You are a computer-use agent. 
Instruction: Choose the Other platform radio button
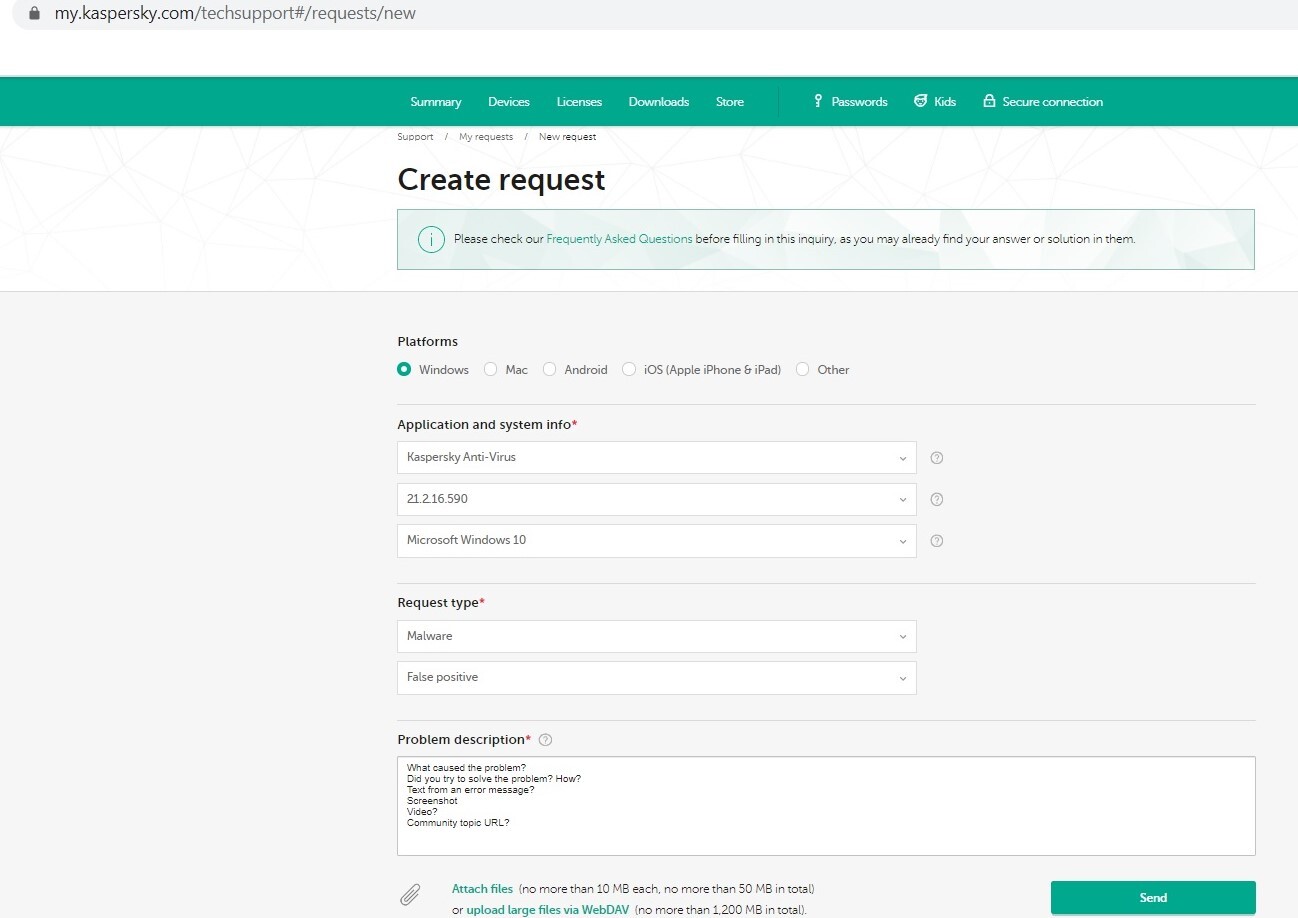[802, 369]
